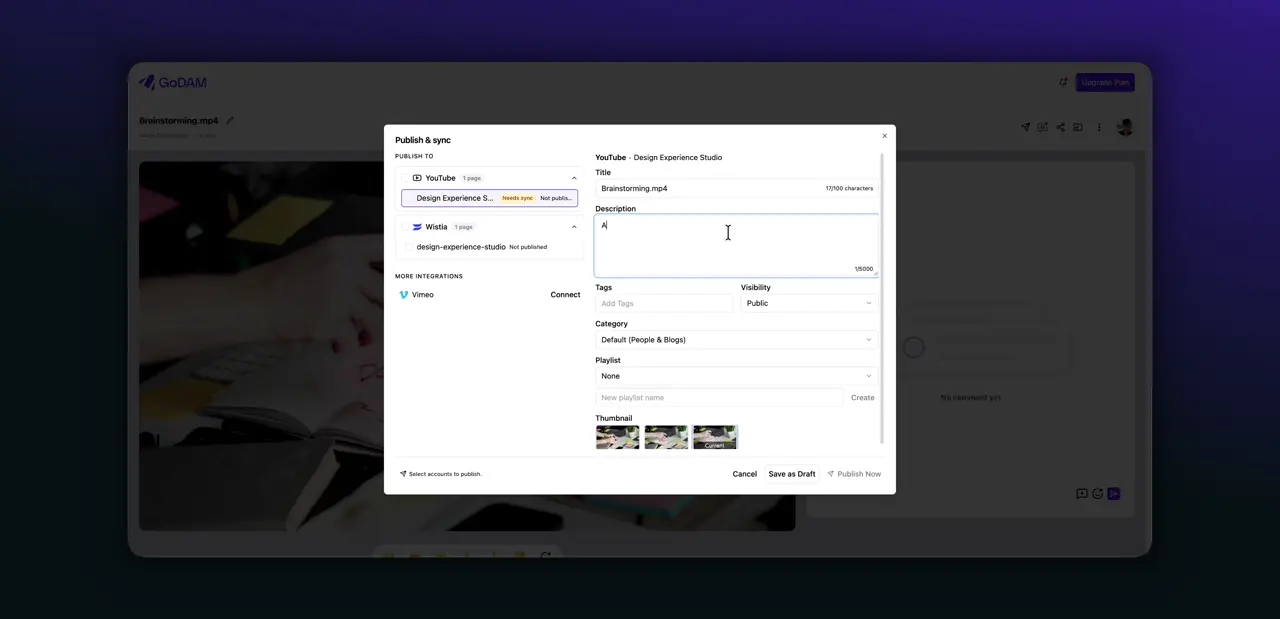Viewport: 1280px width, 619px height.
Task: Open the three-dot more menu in background
Action: (x=1099, y=127)
